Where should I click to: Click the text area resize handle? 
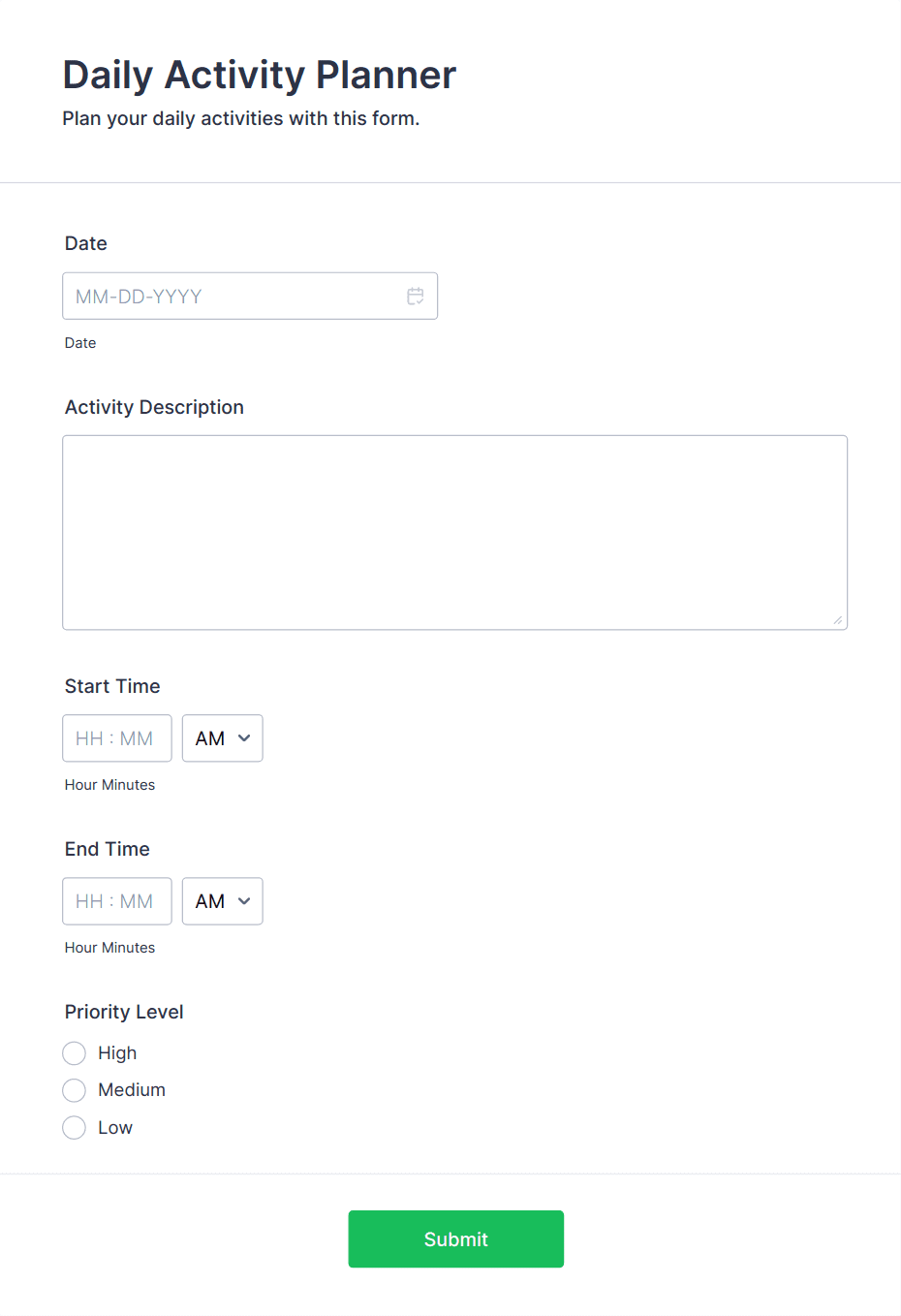pyautogui.click(x=837, y=620)
